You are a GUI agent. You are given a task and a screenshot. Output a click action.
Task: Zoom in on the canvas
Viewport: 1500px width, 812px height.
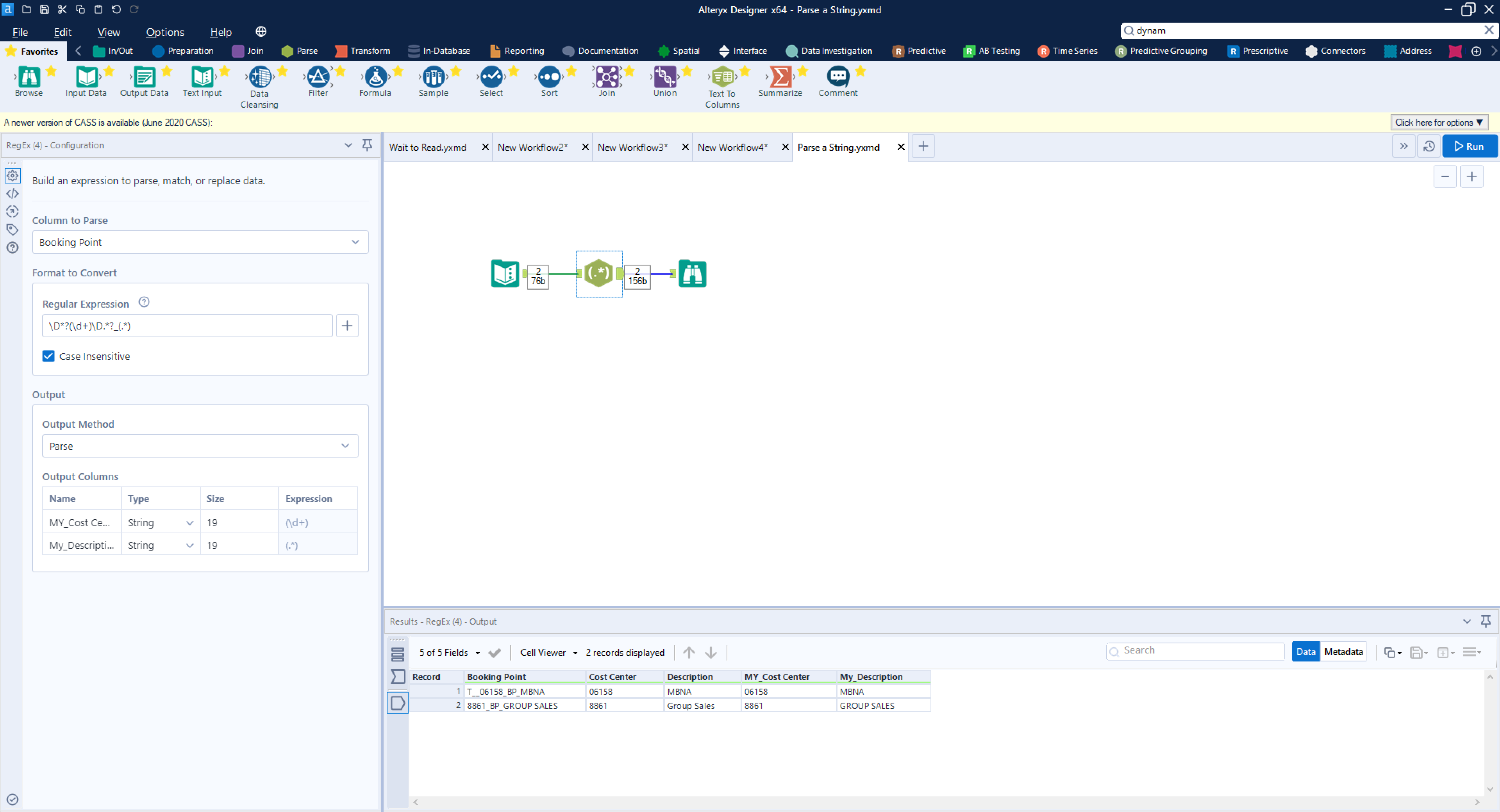(1472, 176)
